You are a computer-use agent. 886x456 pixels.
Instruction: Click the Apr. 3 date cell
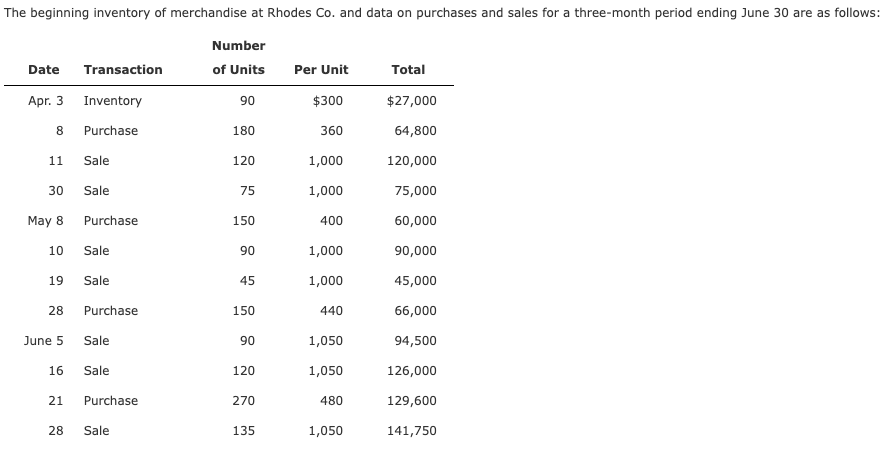pyautogui.click(x=46, y=101)
